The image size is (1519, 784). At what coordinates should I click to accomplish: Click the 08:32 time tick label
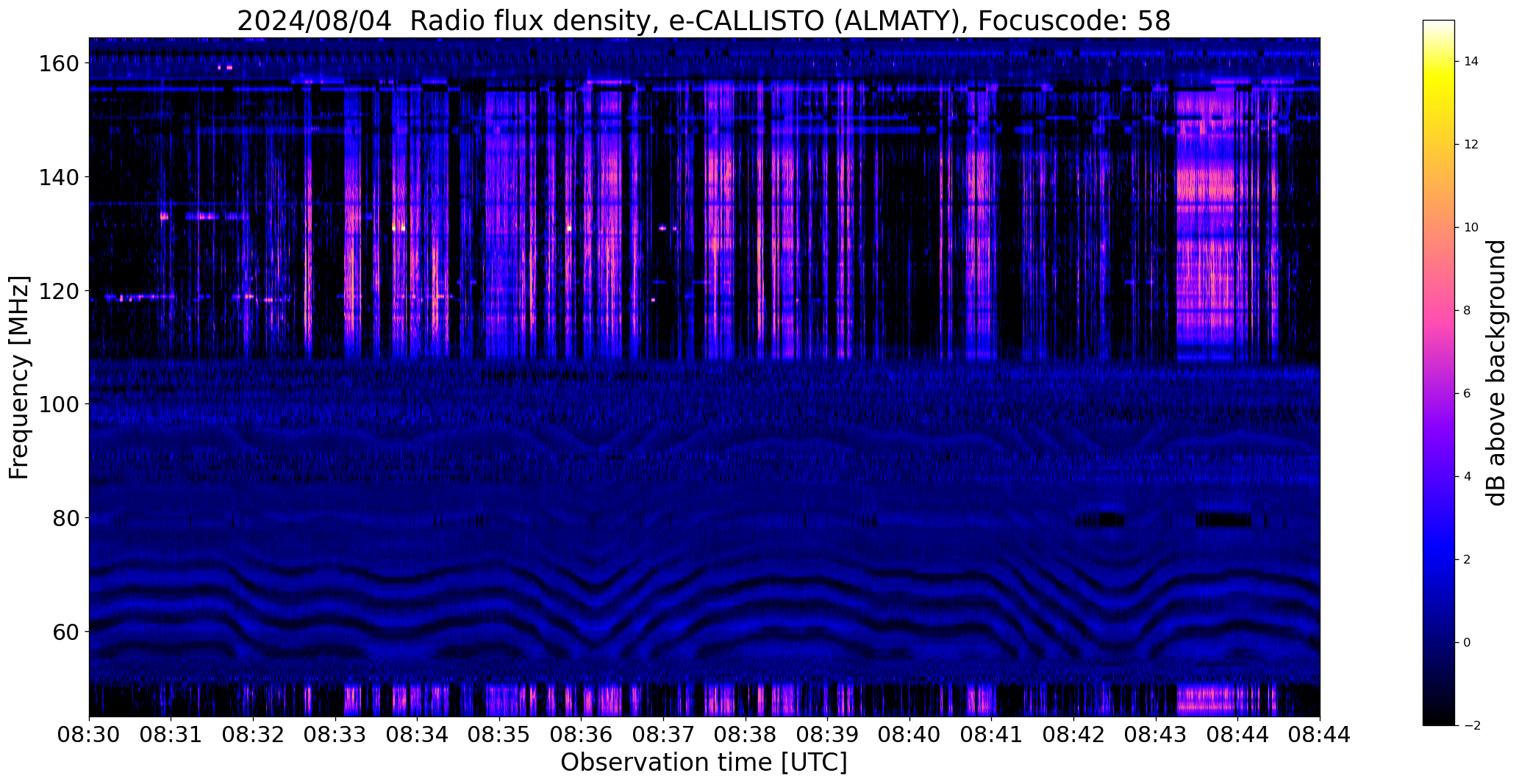coord(253,735)
